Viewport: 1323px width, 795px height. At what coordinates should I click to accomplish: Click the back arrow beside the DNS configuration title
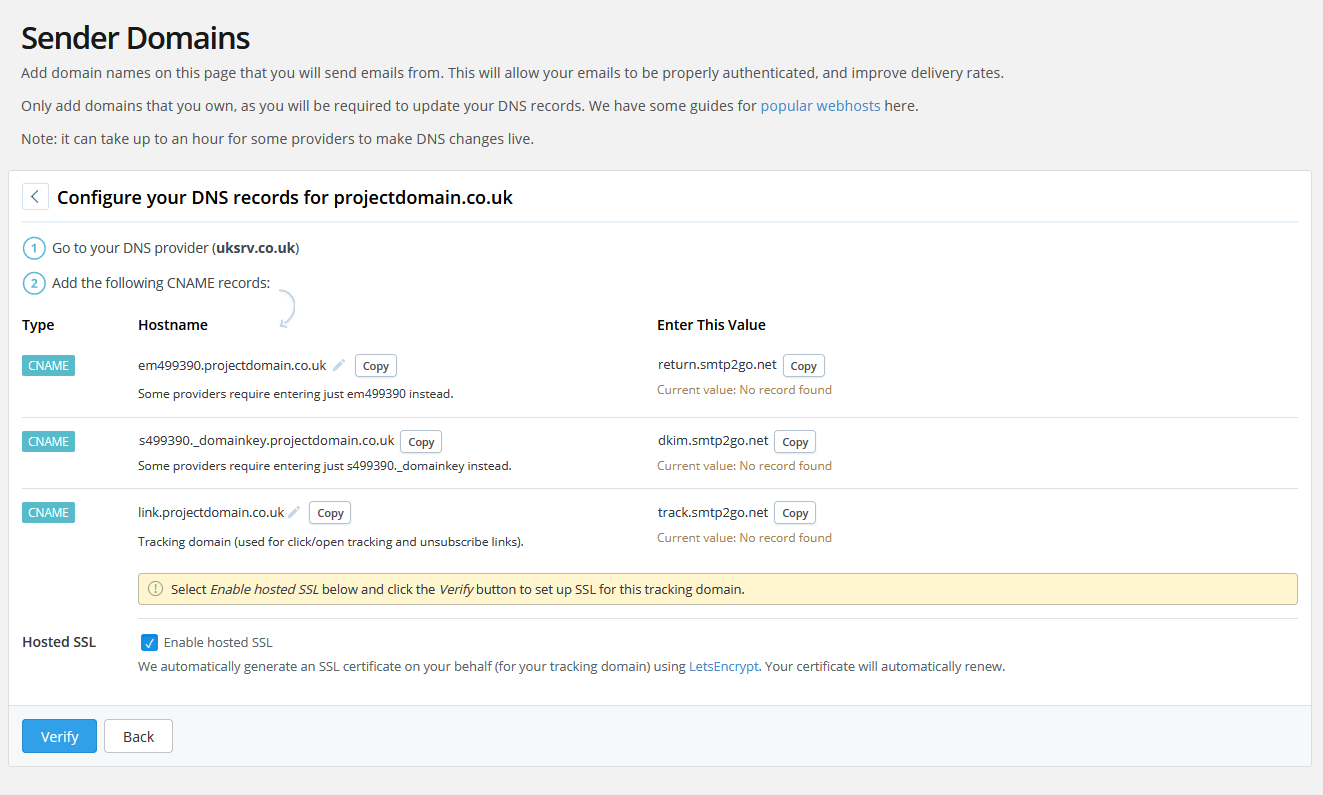tap(35, 196)
